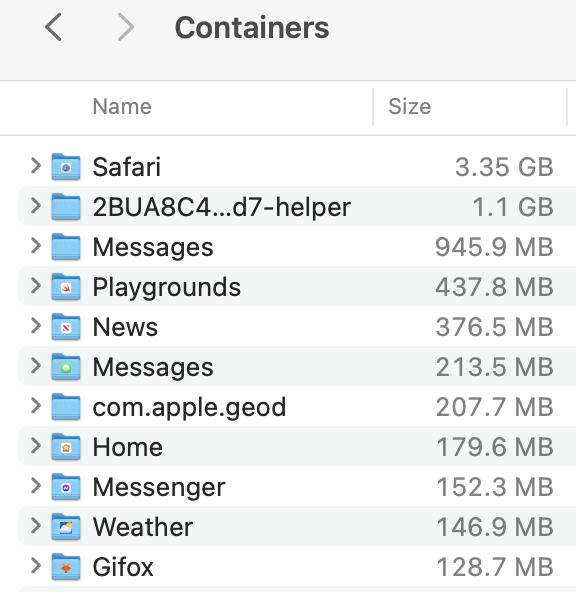Select the 213.5 MB Messages row

click(x=297, y=367)
